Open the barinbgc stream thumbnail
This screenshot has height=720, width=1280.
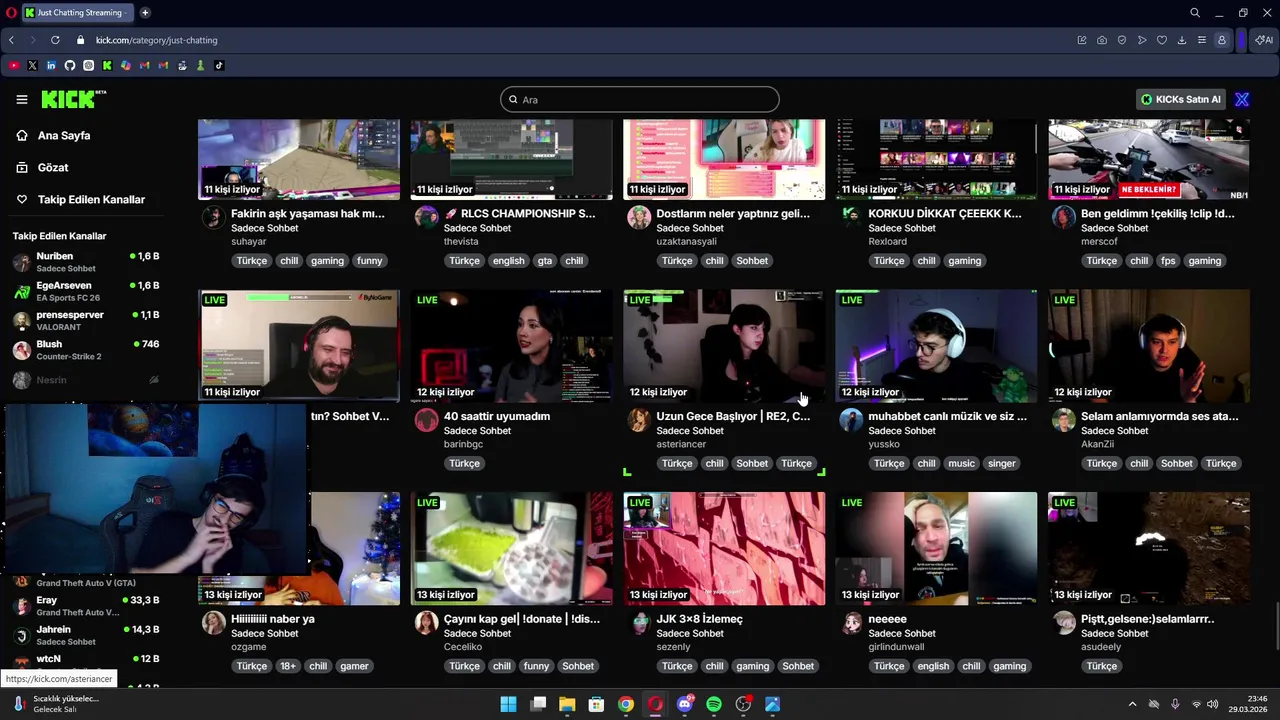click(511, 346)
